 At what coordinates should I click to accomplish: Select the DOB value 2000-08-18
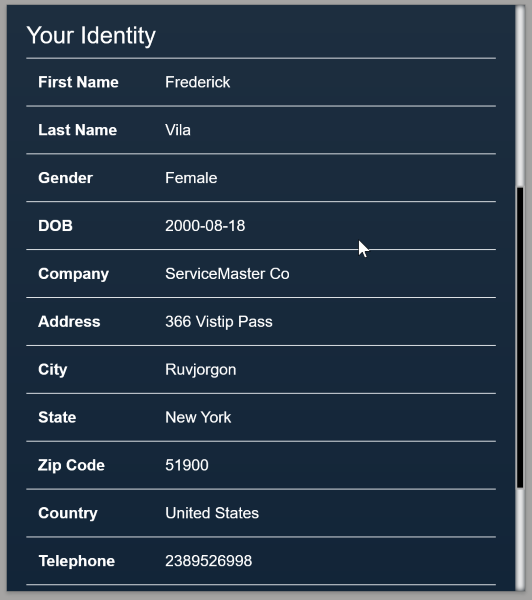pyautogui.click(x=205, y=226)
